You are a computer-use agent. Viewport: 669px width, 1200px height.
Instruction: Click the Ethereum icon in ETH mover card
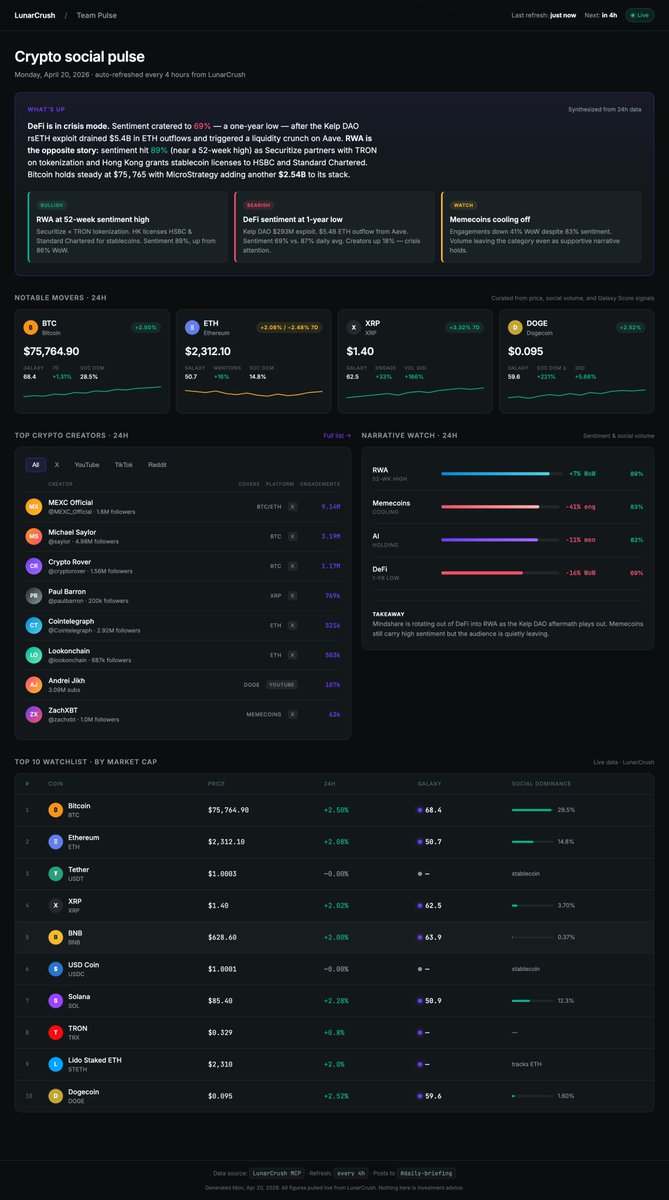(x=192, y=327)
